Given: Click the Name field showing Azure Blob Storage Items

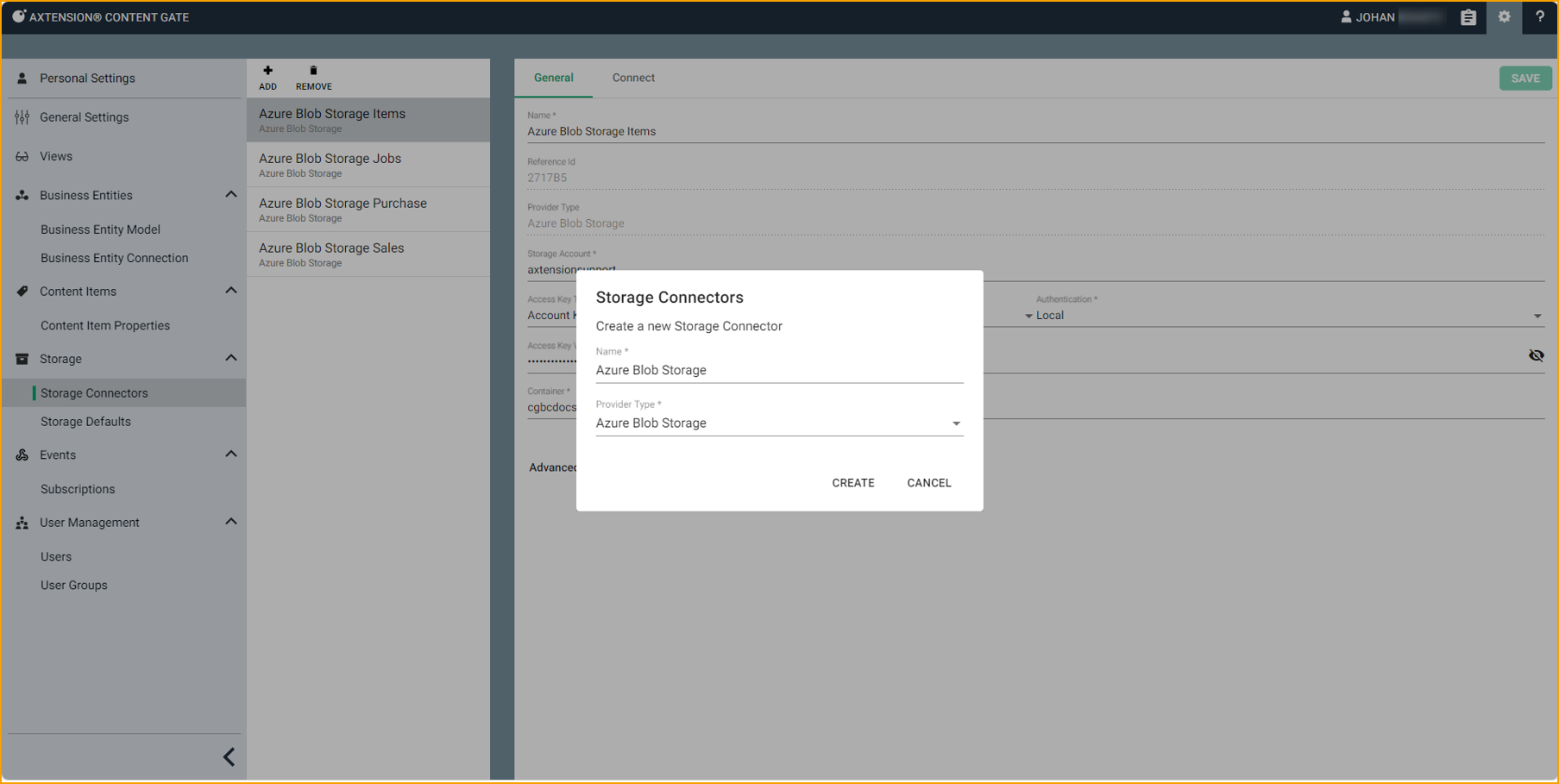Looking at the screenshot, I should point(1035,132).
